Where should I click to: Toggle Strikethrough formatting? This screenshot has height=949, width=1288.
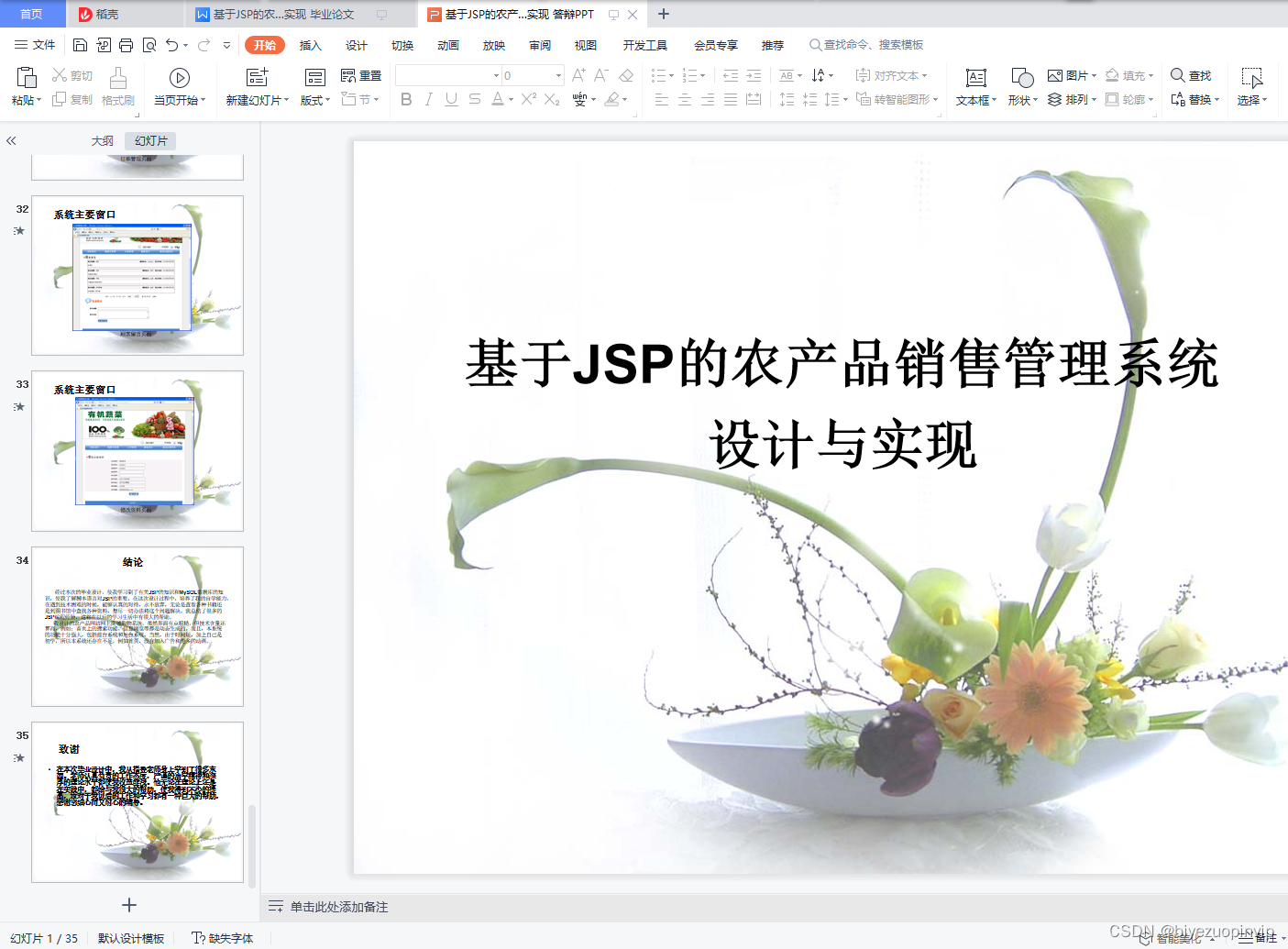pyautogui.click(x=474, y=99)
